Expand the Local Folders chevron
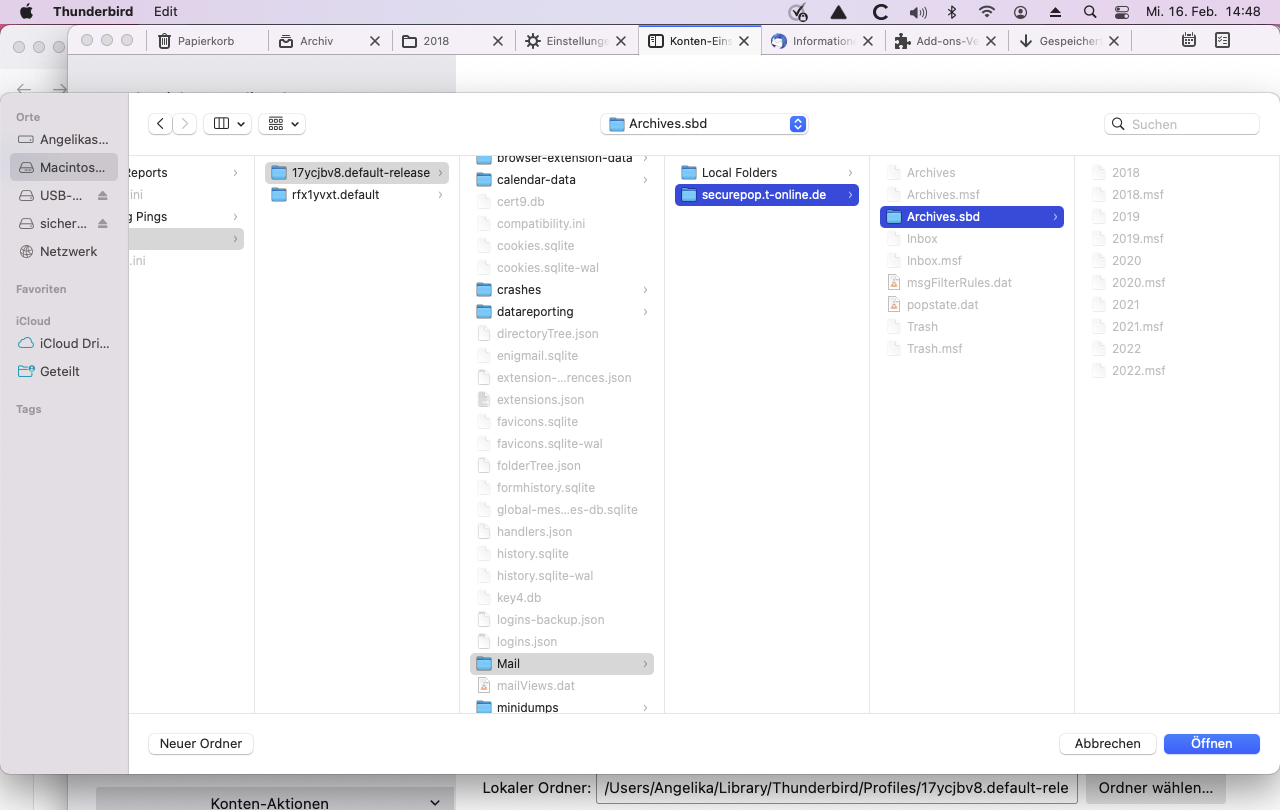 pyautogui.click(x=850, y=173)
